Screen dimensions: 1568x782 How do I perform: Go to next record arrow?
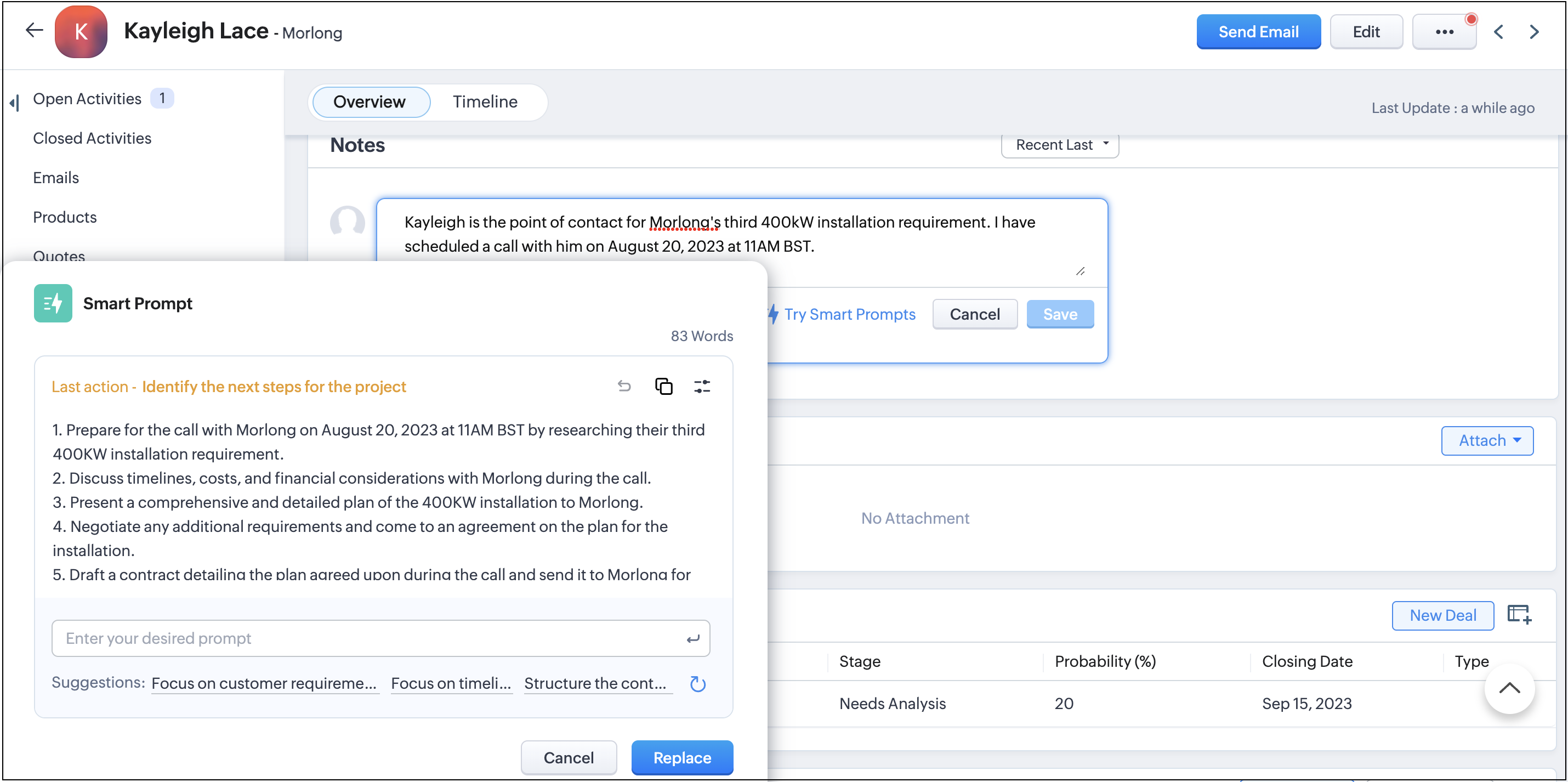click(x=1534, y=32)
